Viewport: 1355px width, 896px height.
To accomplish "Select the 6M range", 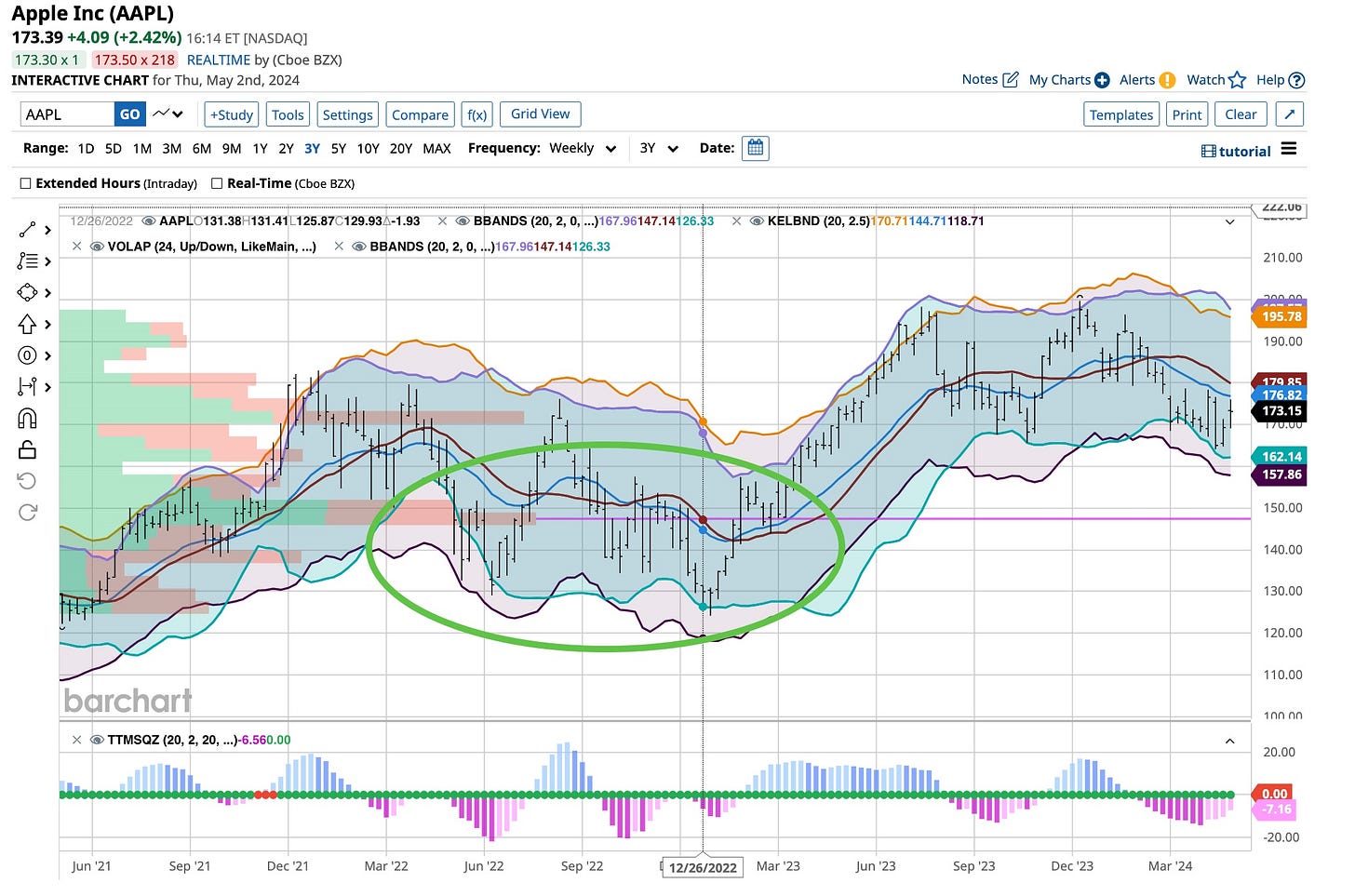I will 202,148.
